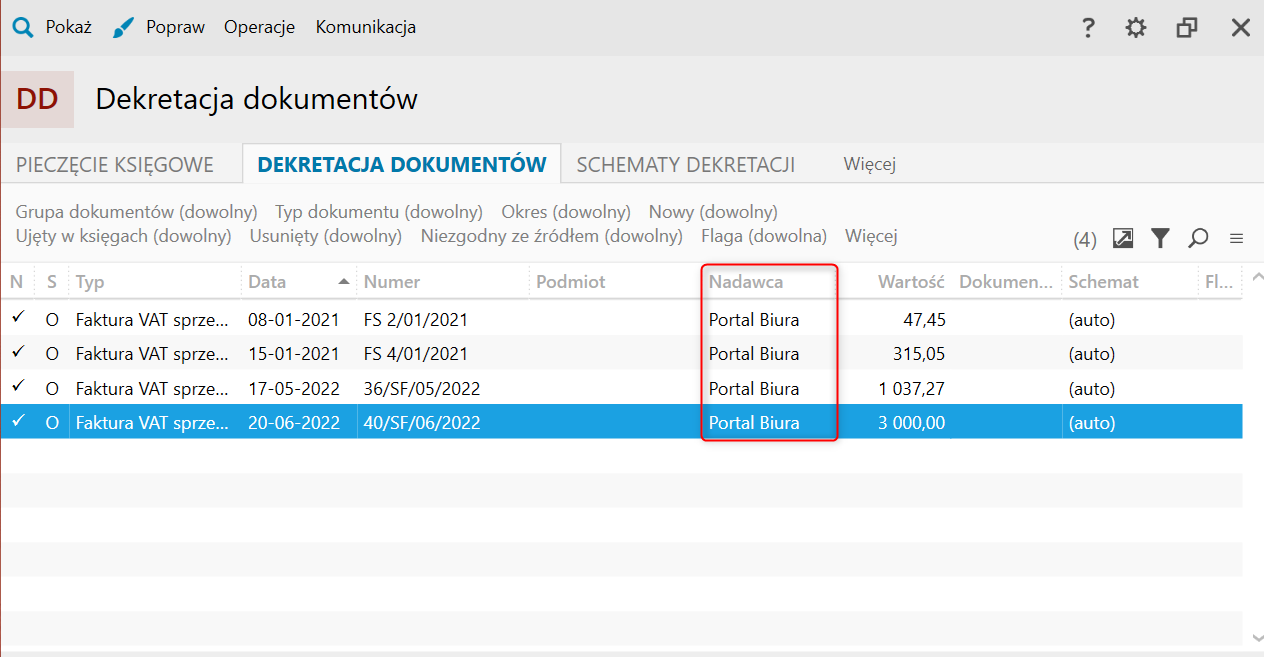Select cell with date 20-06-2022
Viewport: 1264px width, 657px height.
(294, 422)
